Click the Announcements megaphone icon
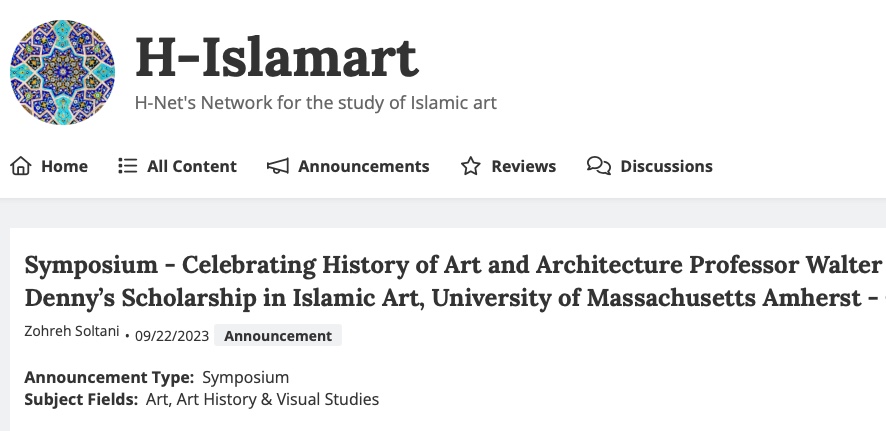Screen dimensions: 886x431 coord(277,166)
